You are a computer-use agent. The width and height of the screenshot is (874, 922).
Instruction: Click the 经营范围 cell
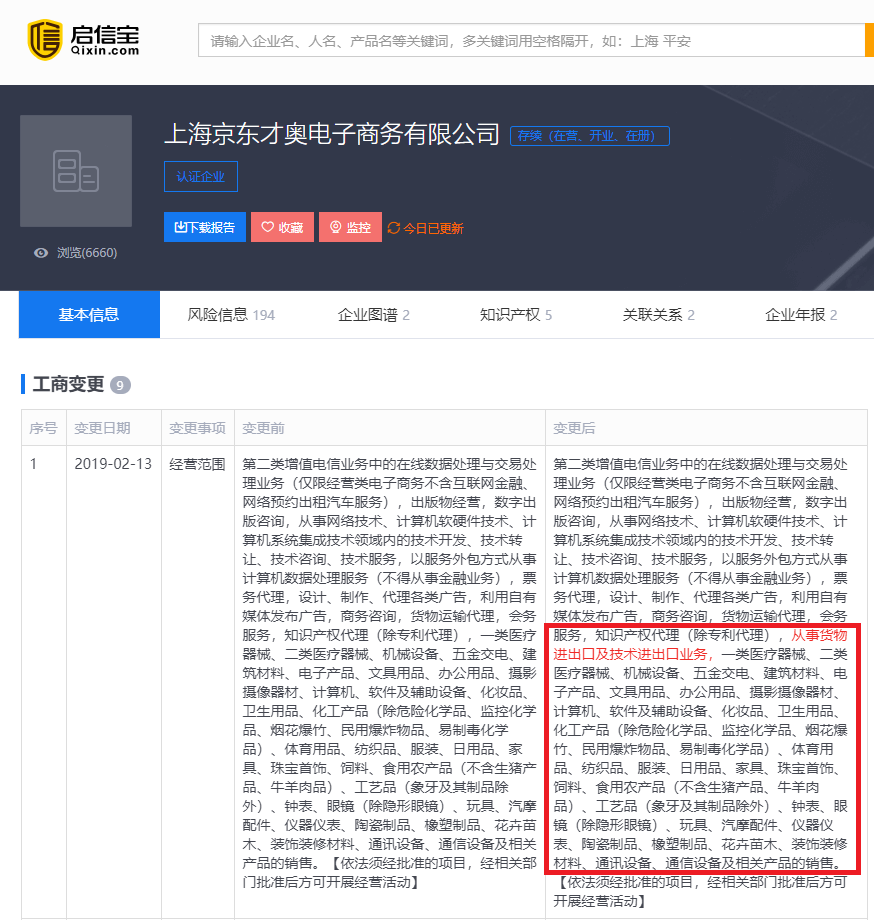coord(197,464)
